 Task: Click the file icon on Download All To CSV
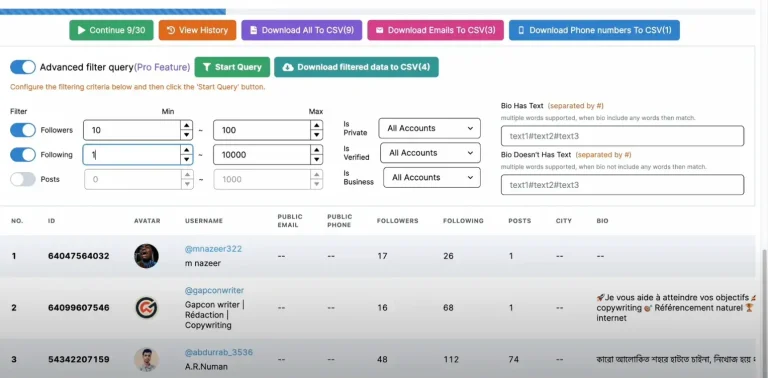point(253,30)
